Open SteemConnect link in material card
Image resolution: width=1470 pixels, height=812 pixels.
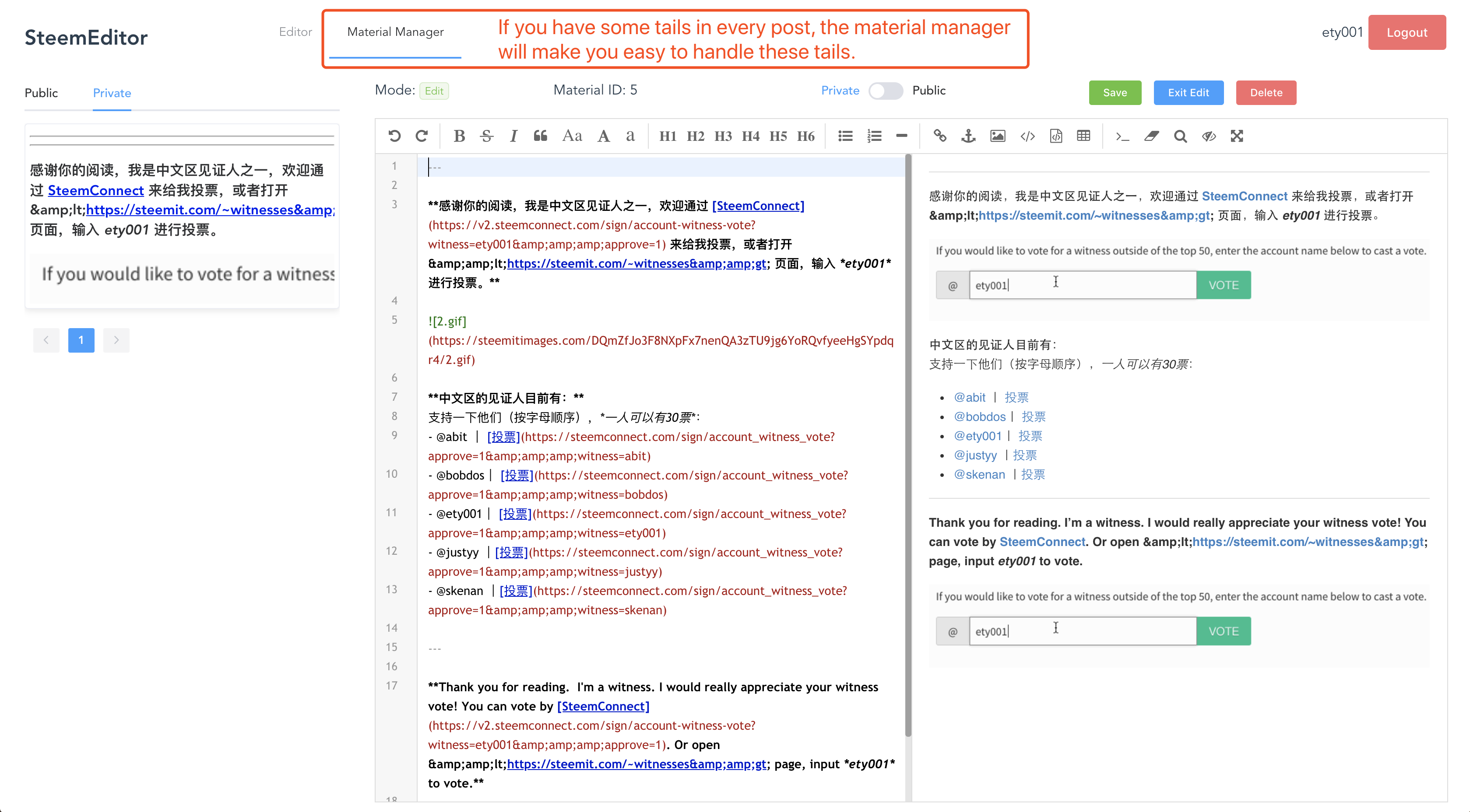(96, 190)
